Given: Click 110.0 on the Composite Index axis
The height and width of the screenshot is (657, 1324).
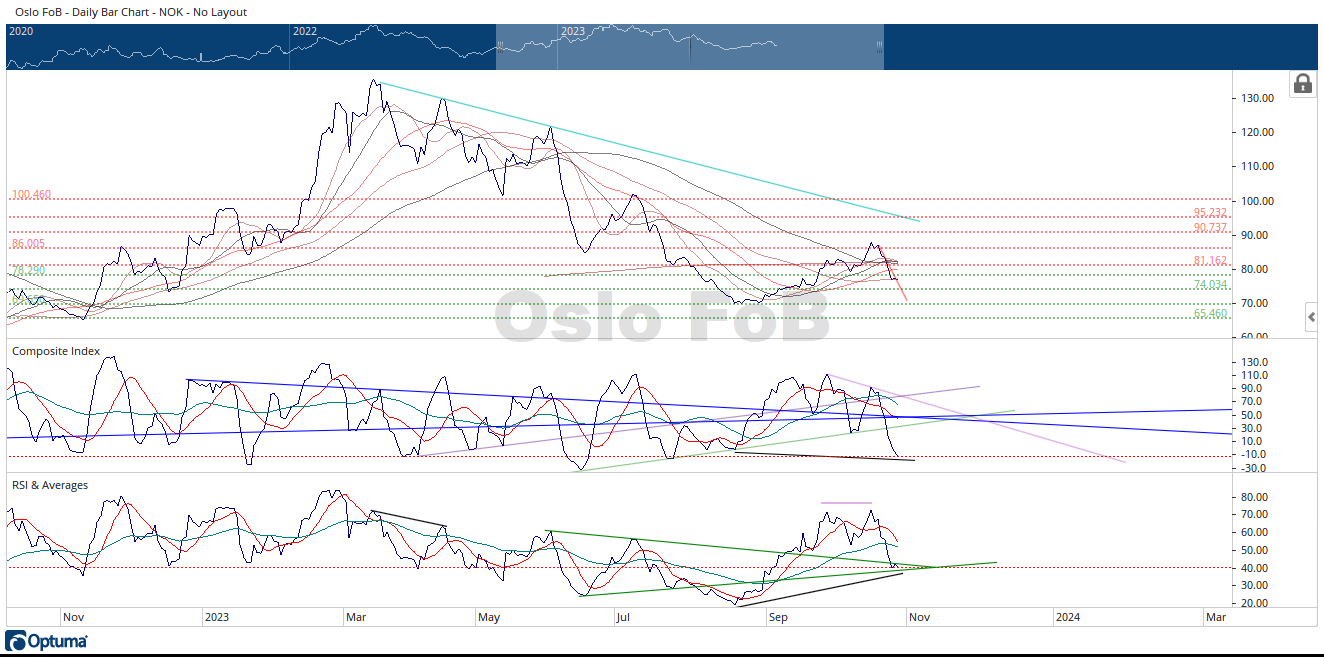Looking at the screenshot, I should (1256, 375).
